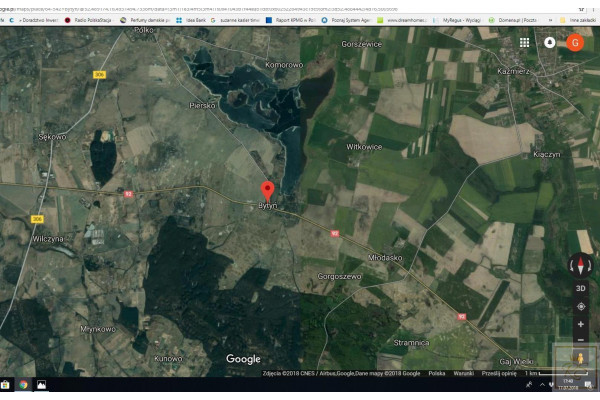Image resolution: width=600 pixels, height=400 pixels.
Task: Toggle 3D view of the map
Action: pyautogui.click(x=580, y=288)
